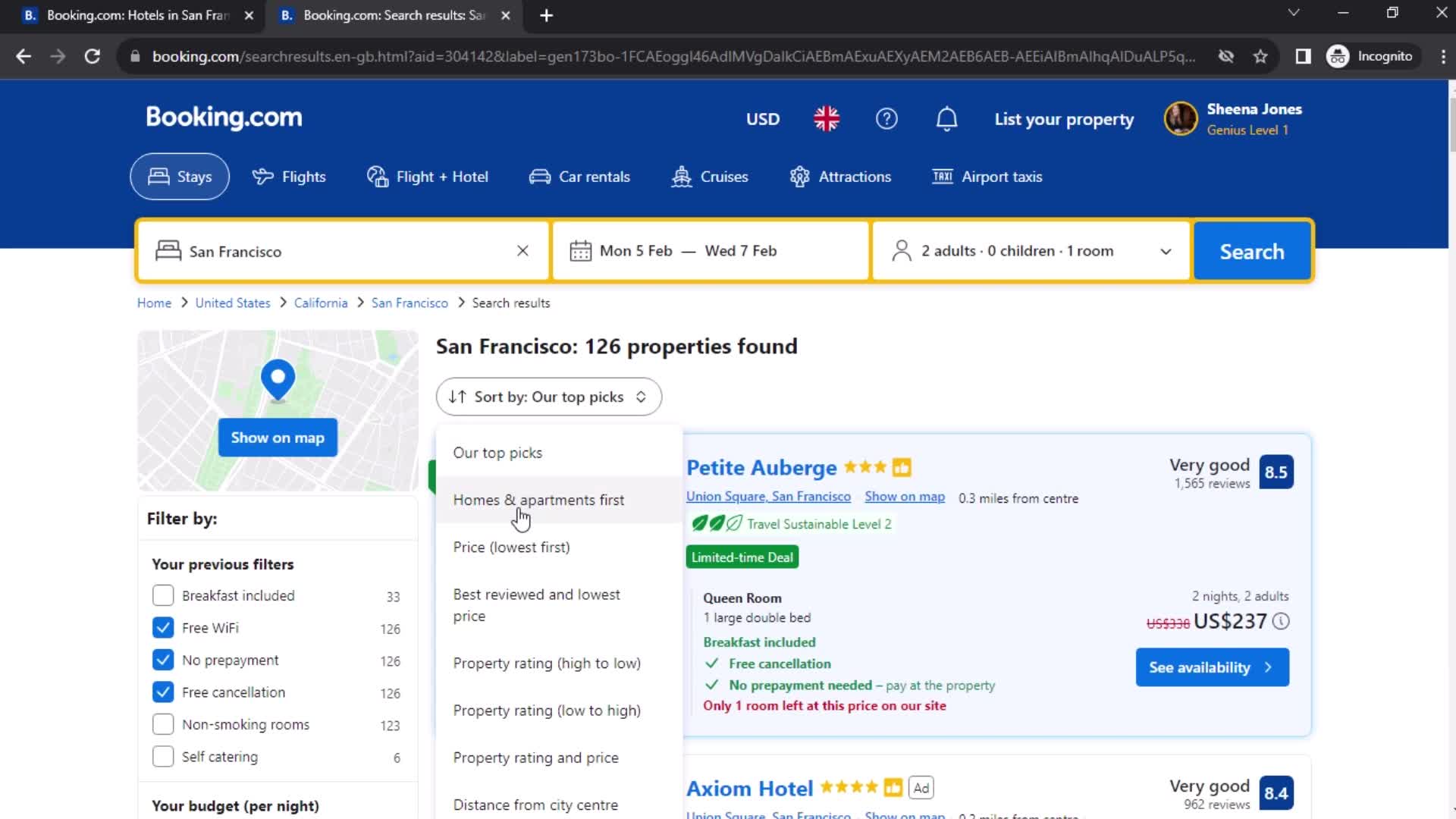Choose Best reviewed and lowest price
Viewport: 1456px width, 819px height.
[559, 605]
